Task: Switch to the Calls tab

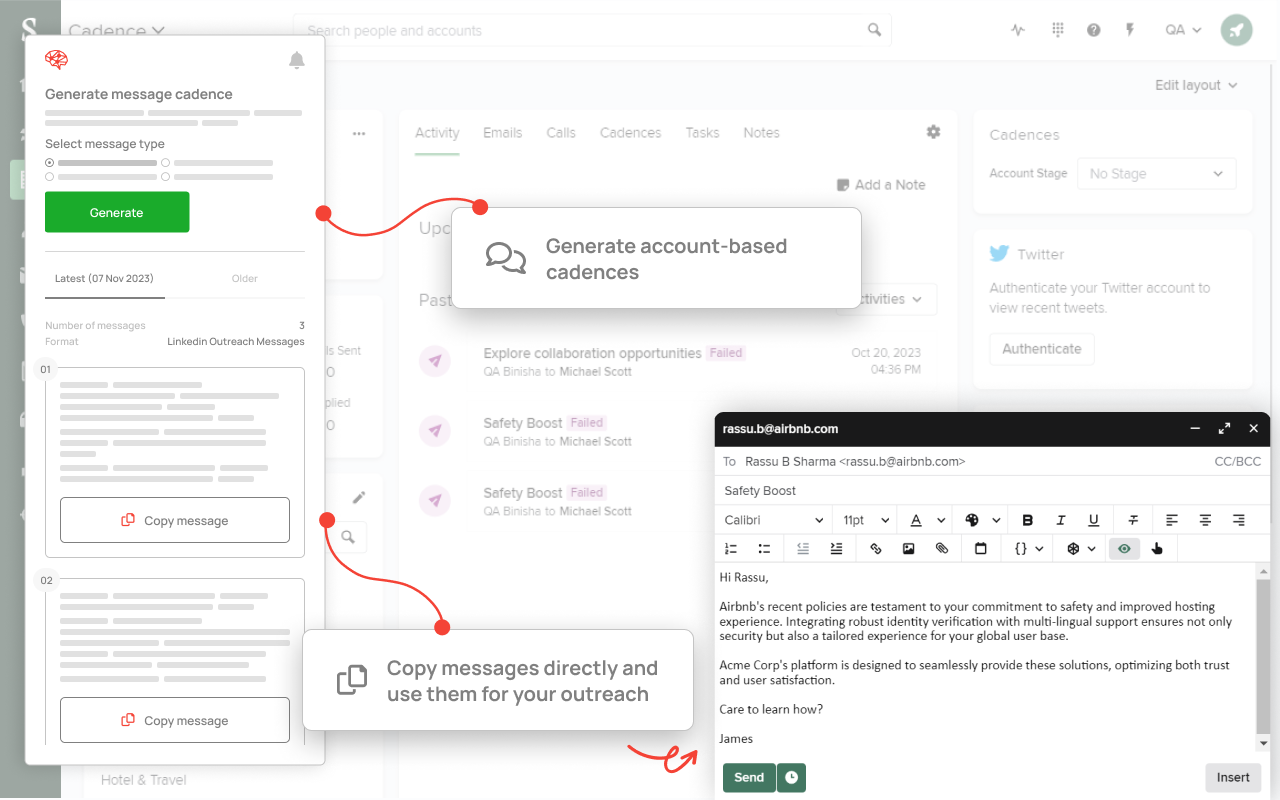Action: tap(561, 133)
